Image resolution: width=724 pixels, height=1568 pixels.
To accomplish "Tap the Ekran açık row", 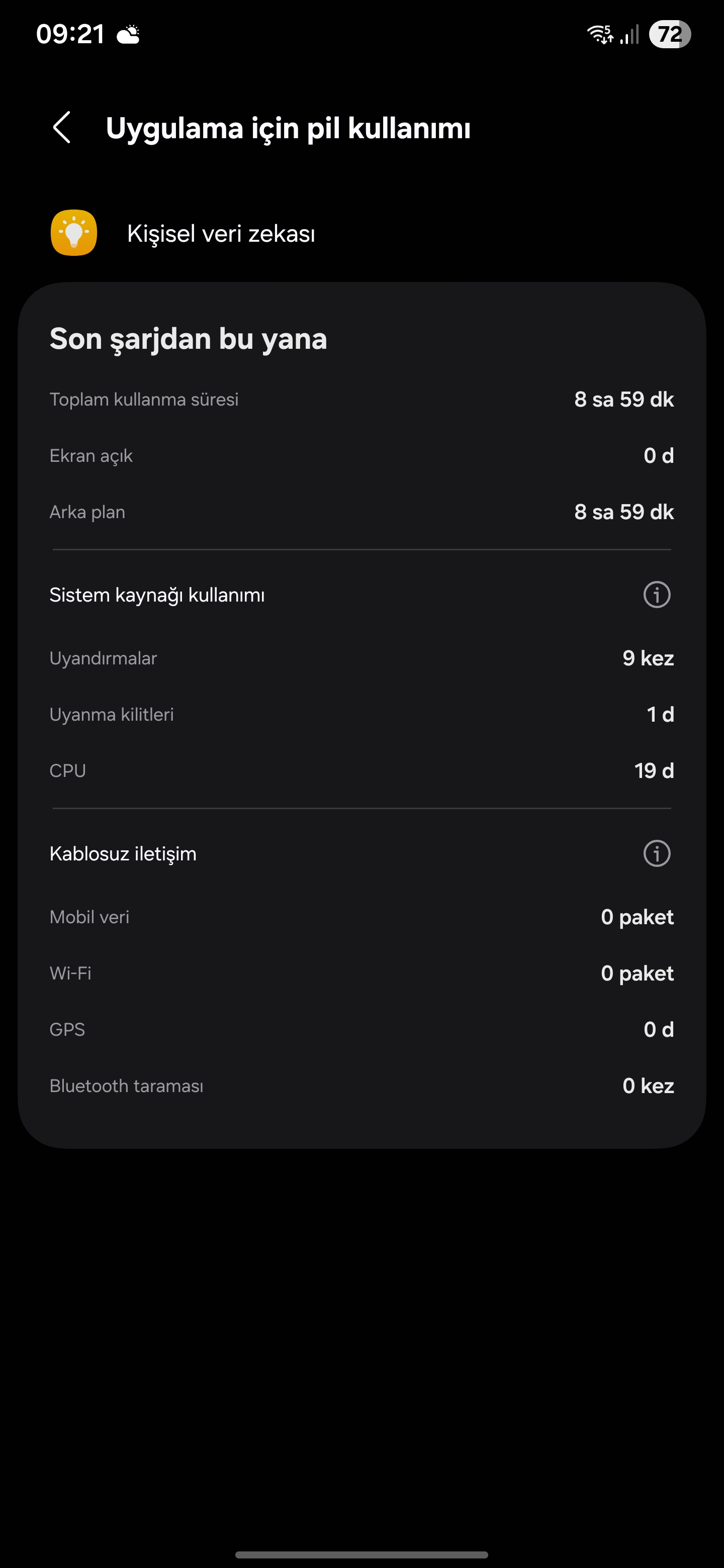I will [x=361, y=456].
